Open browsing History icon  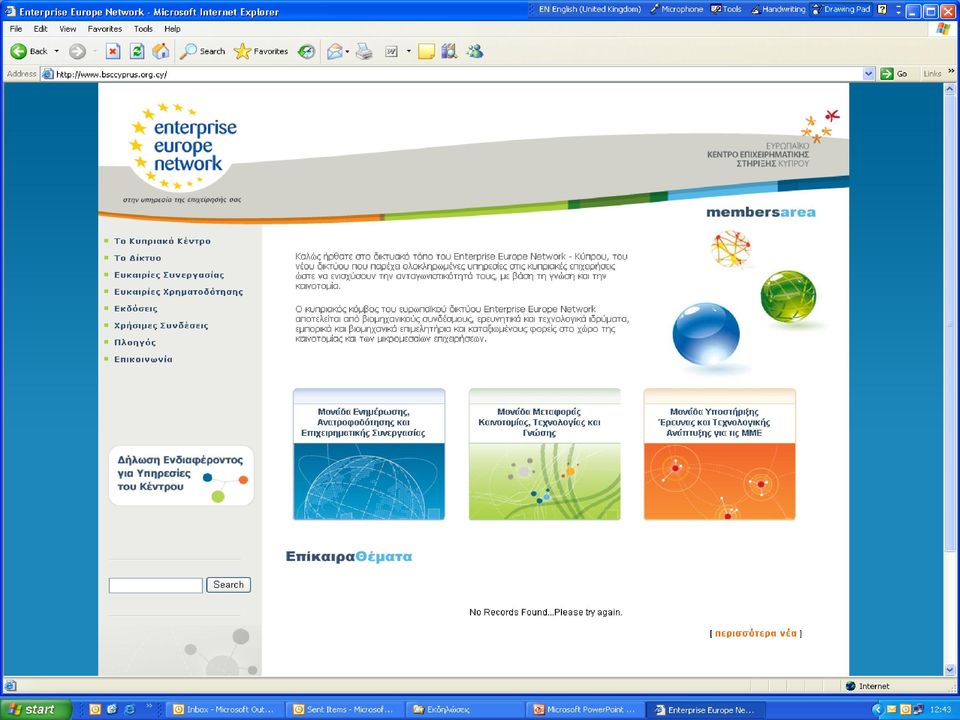306,51
